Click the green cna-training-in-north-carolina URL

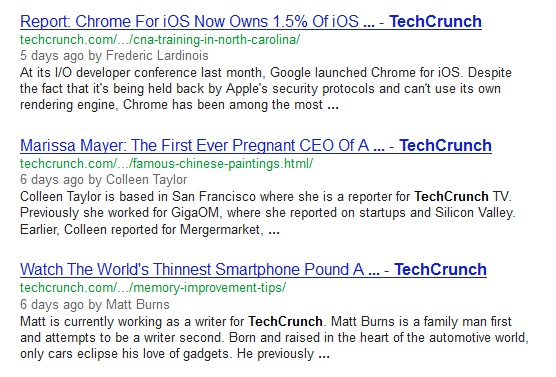point(160,39)
